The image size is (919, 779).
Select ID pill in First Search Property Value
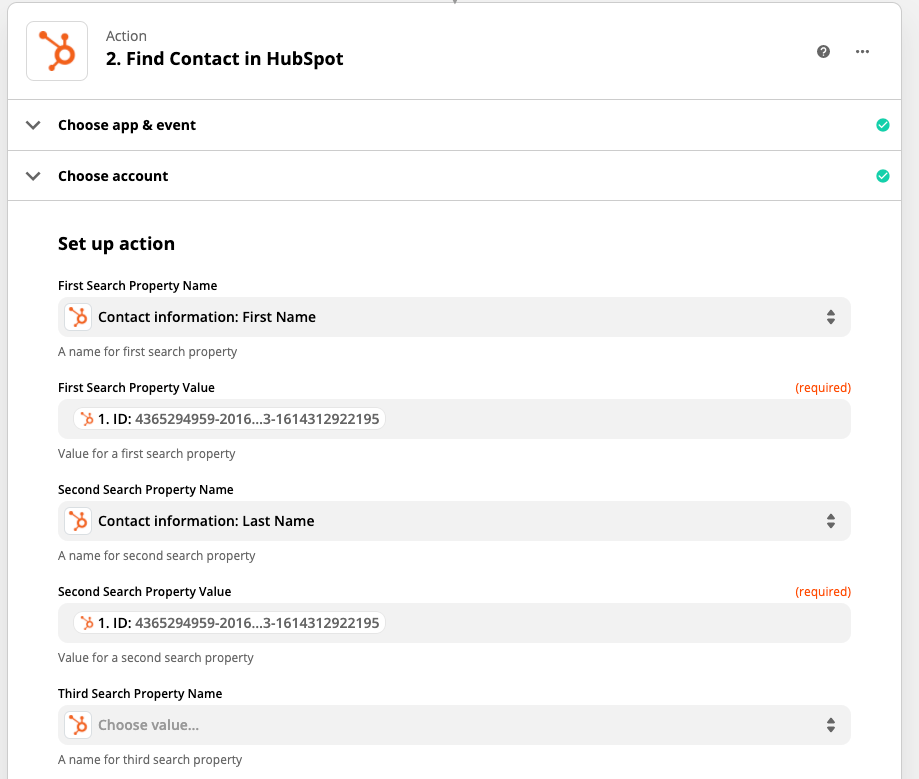point(230,419)
